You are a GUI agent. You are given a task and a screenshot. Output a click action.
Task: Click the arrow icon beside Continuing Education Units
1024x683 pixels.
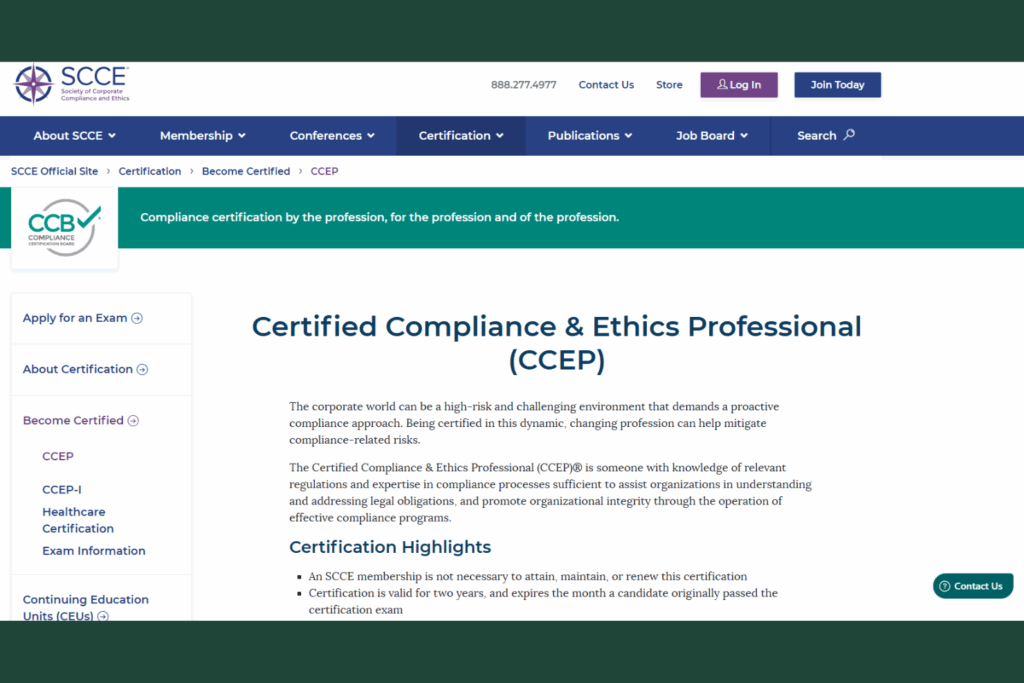[x=103, y=616]
